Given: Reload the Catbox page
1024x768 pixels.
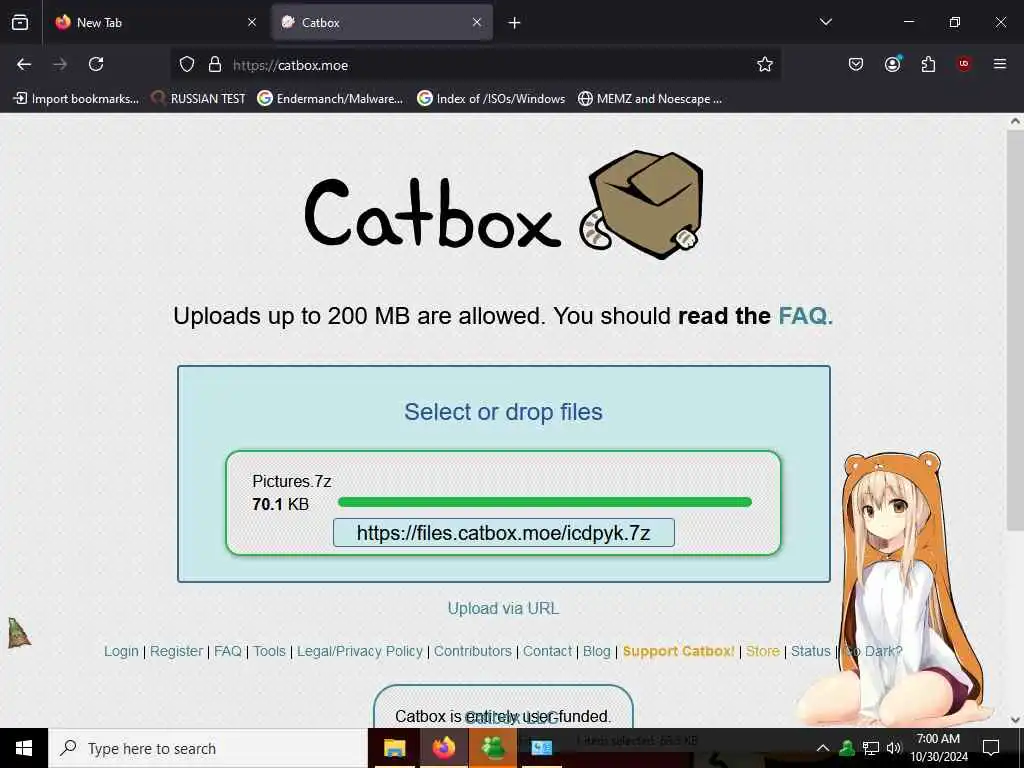Looking at the screenshot, I should tap(96, 64).
